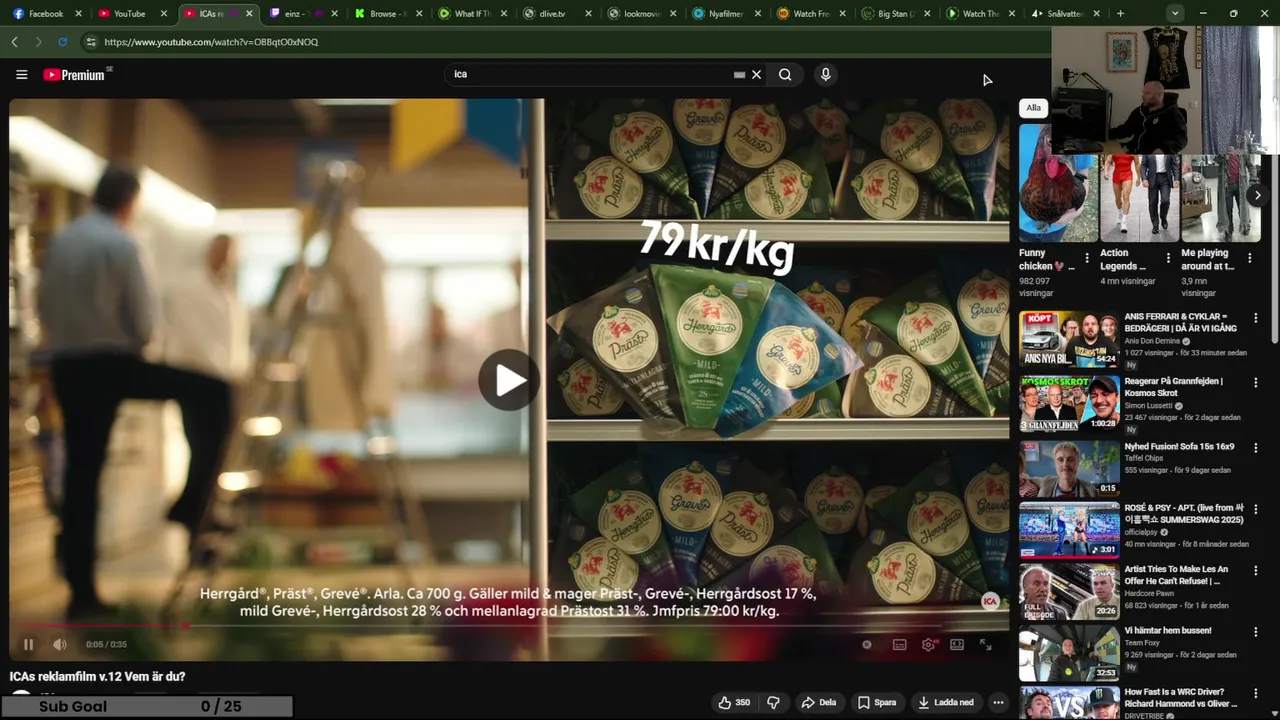Open Nyhed Fusion Sofa 15s thumbnail
This screenshot has width=1280, height=720.
(x=1069, y=468)
